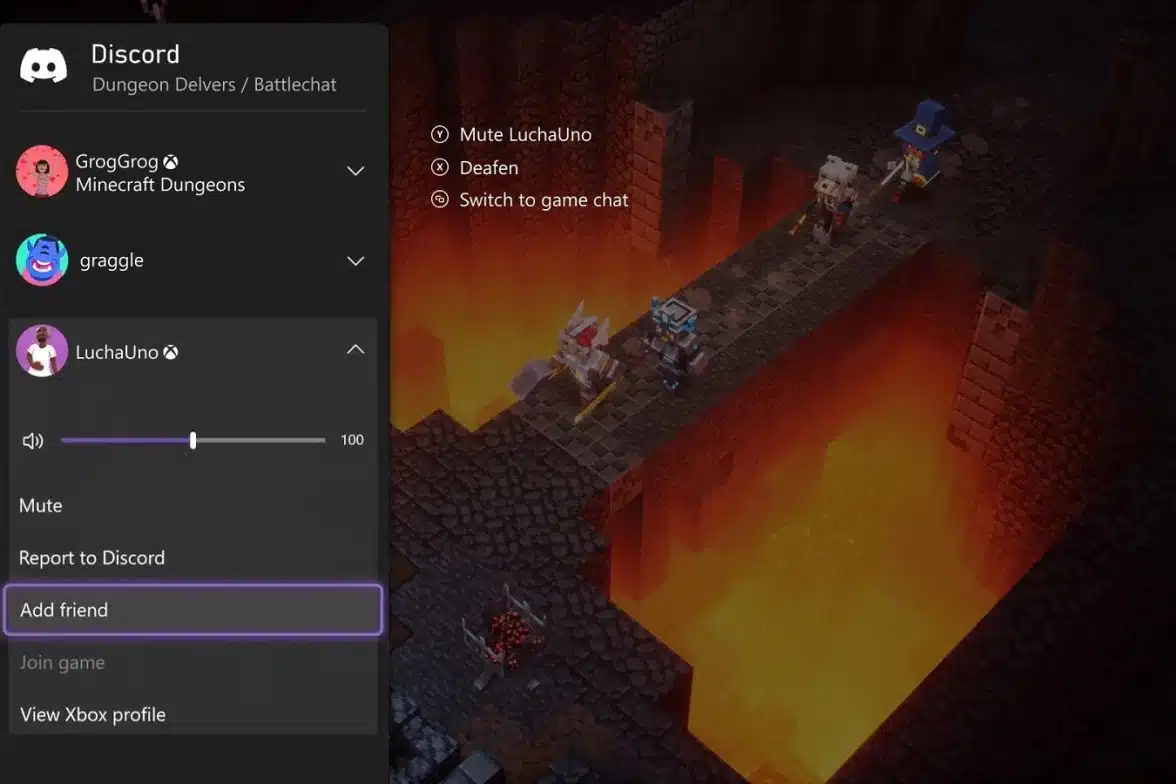Select graggle's blue avatar
The height and width of the screenshot is (784, 1176).
click(x=42, y=260)
